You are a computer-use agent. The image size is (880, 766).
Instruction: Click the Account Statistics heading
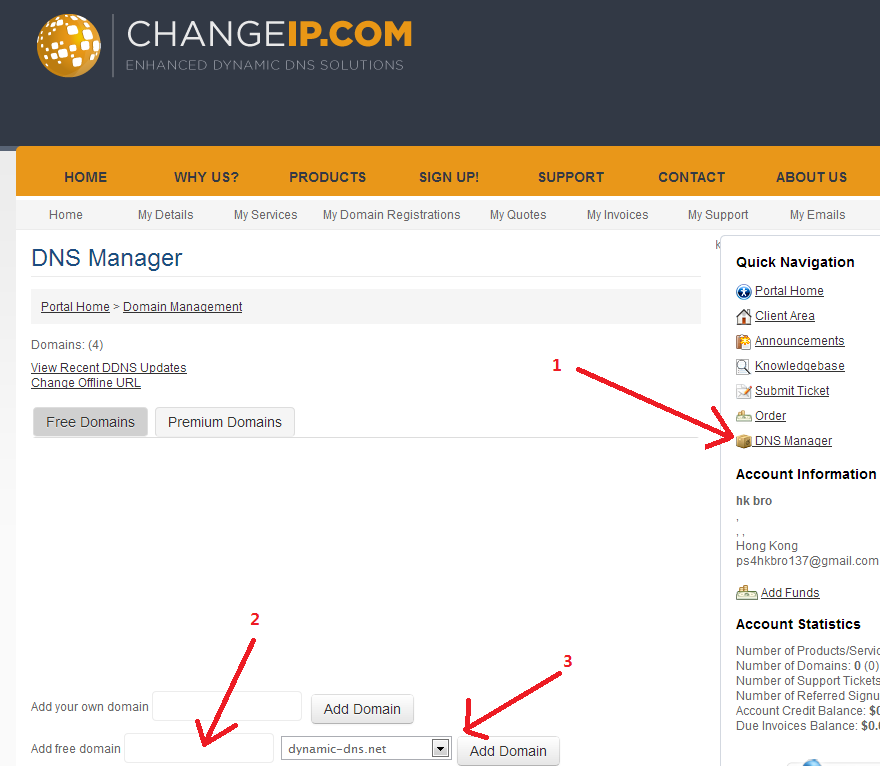[x=798, y=625]
